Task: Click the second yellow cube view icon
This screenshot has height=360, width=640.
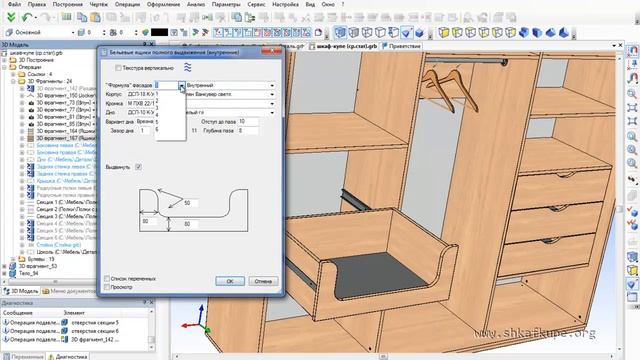Action: (x=457, y=32)
